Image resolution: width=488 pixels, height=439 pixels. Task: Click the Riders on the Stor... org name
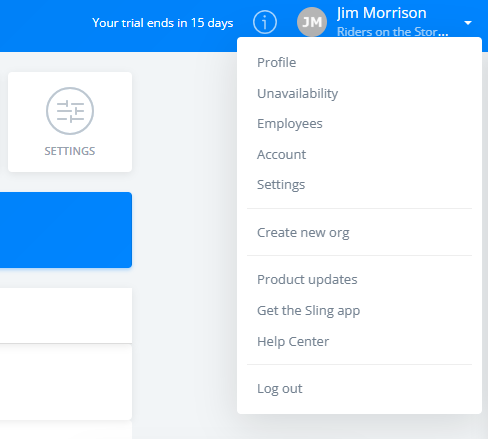tap(392, 32)
